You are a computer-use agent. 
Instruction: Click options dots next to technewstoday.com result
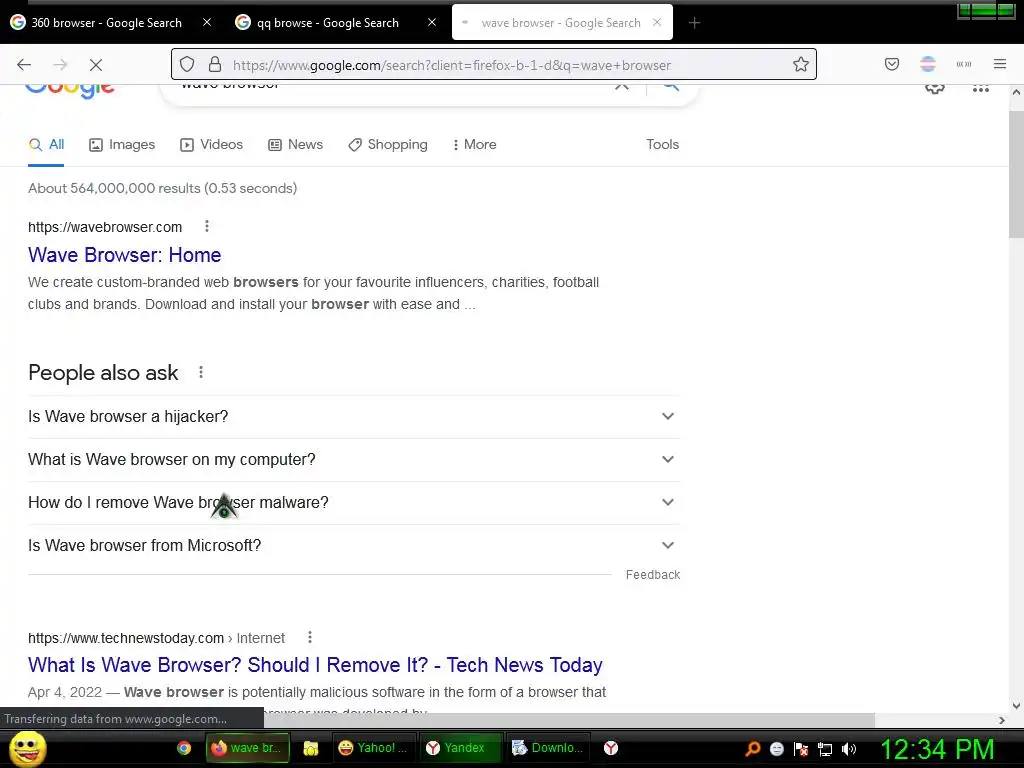[310, 637]
